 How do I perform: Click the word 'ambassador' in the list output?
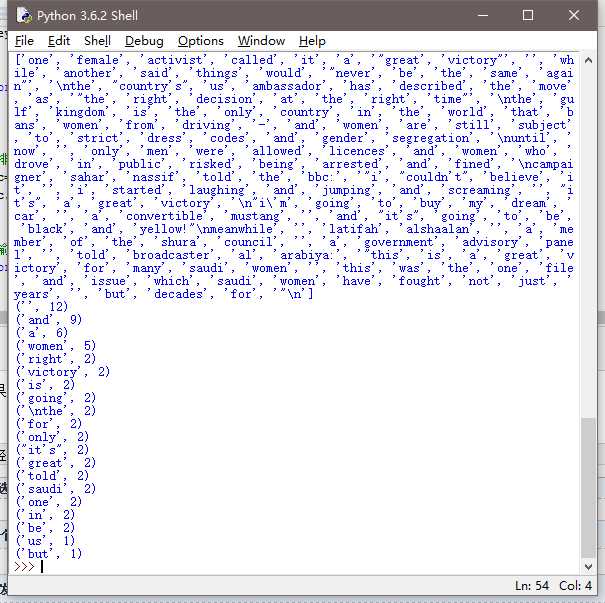click(x=287, y=86)
